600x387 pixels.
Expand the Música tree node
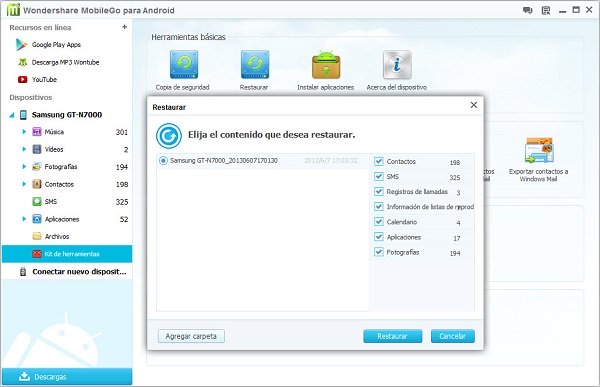point(24,132)
